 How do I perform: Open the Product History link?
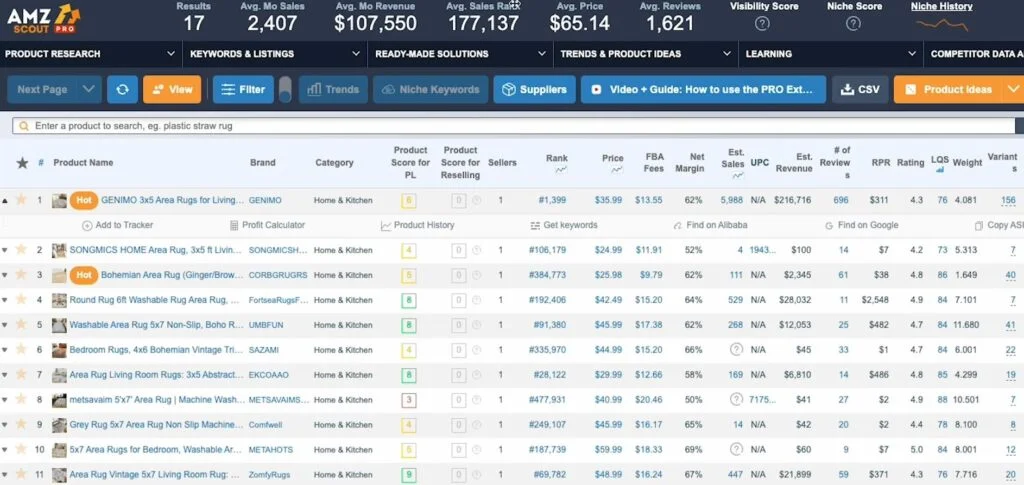pos(417,225)
